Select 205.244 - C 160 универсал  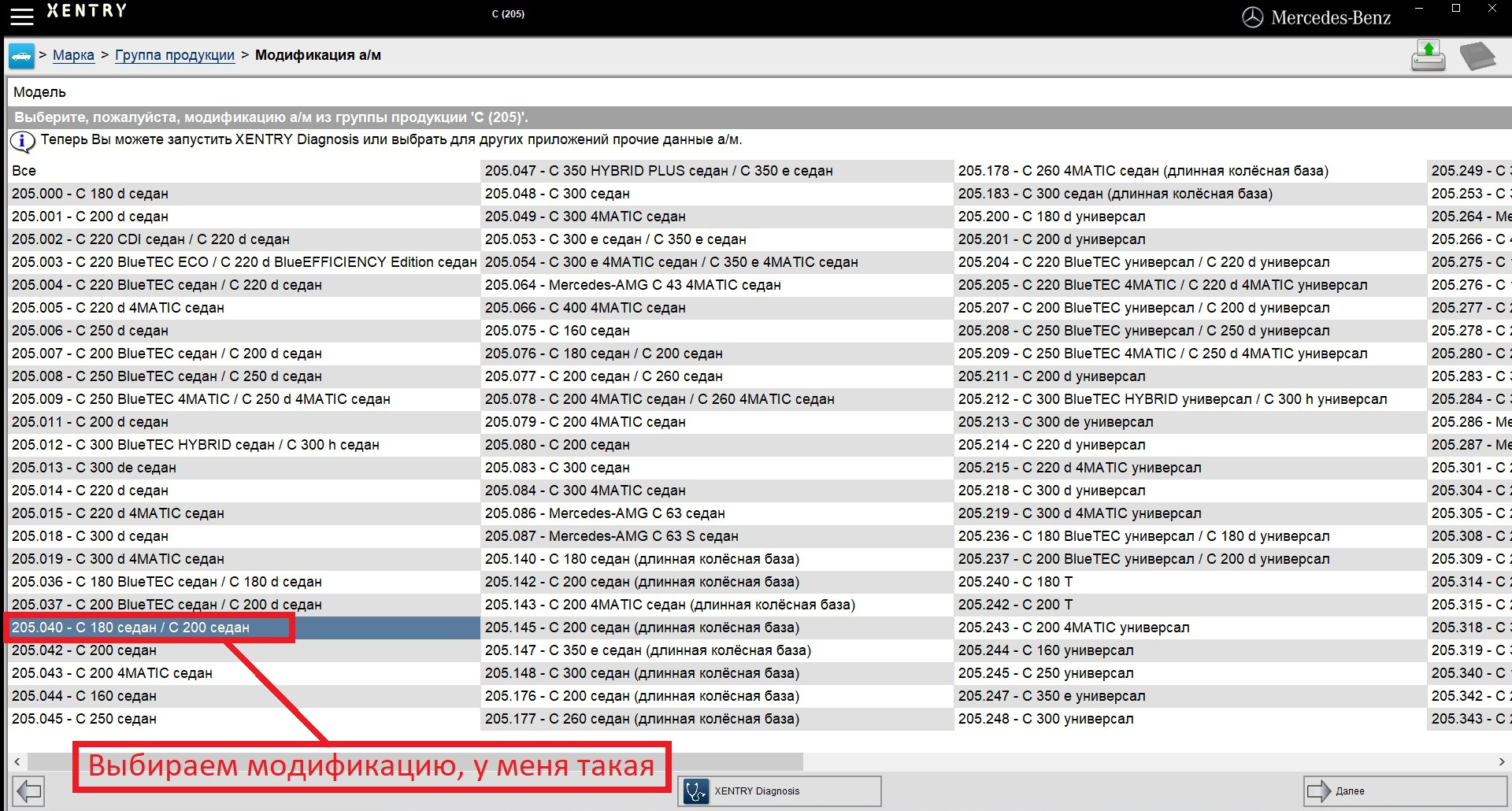(1191, 650)
